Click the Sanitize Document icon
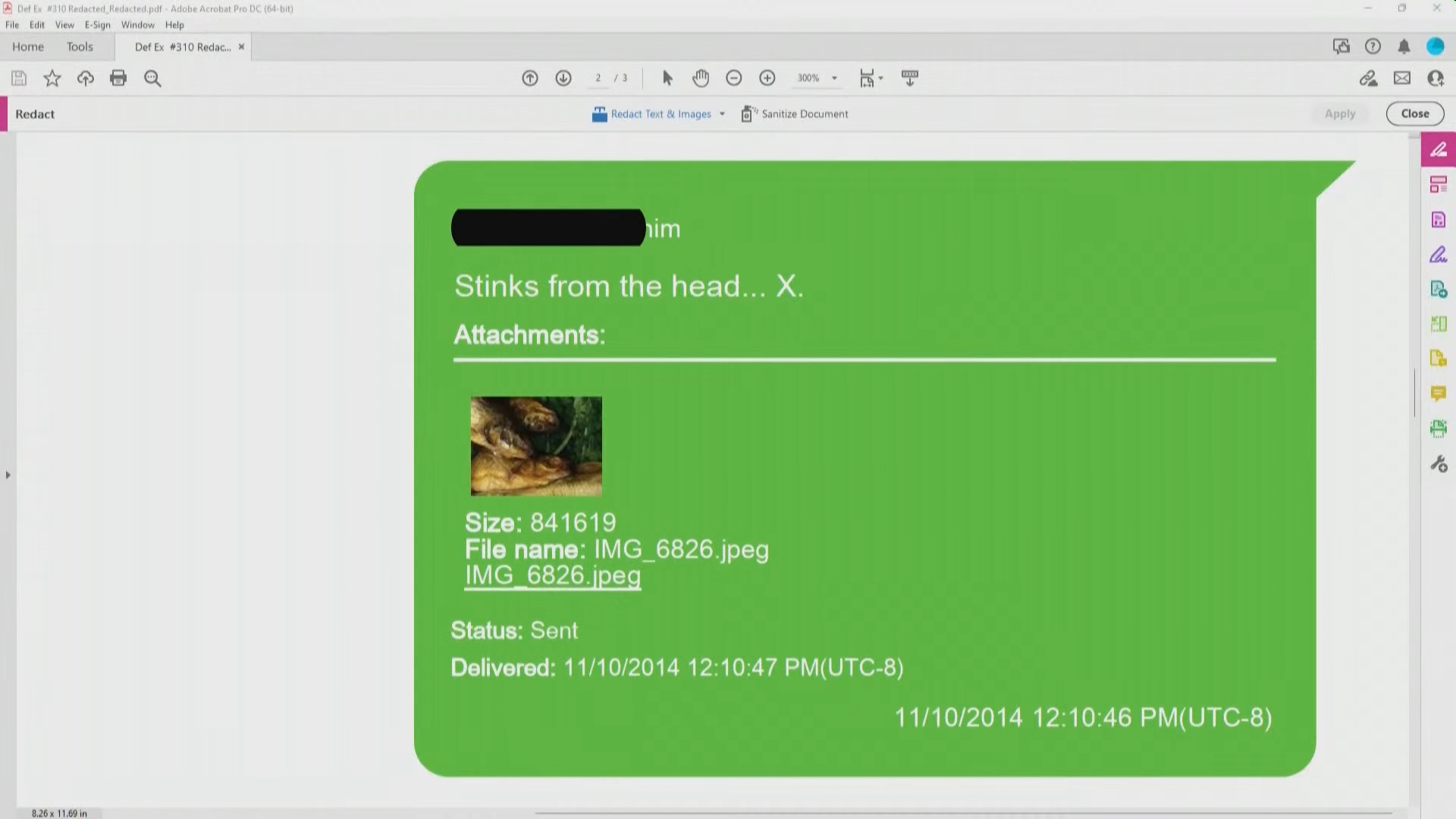This screenshot has width=1456, height=819. [x=748, y=114]
